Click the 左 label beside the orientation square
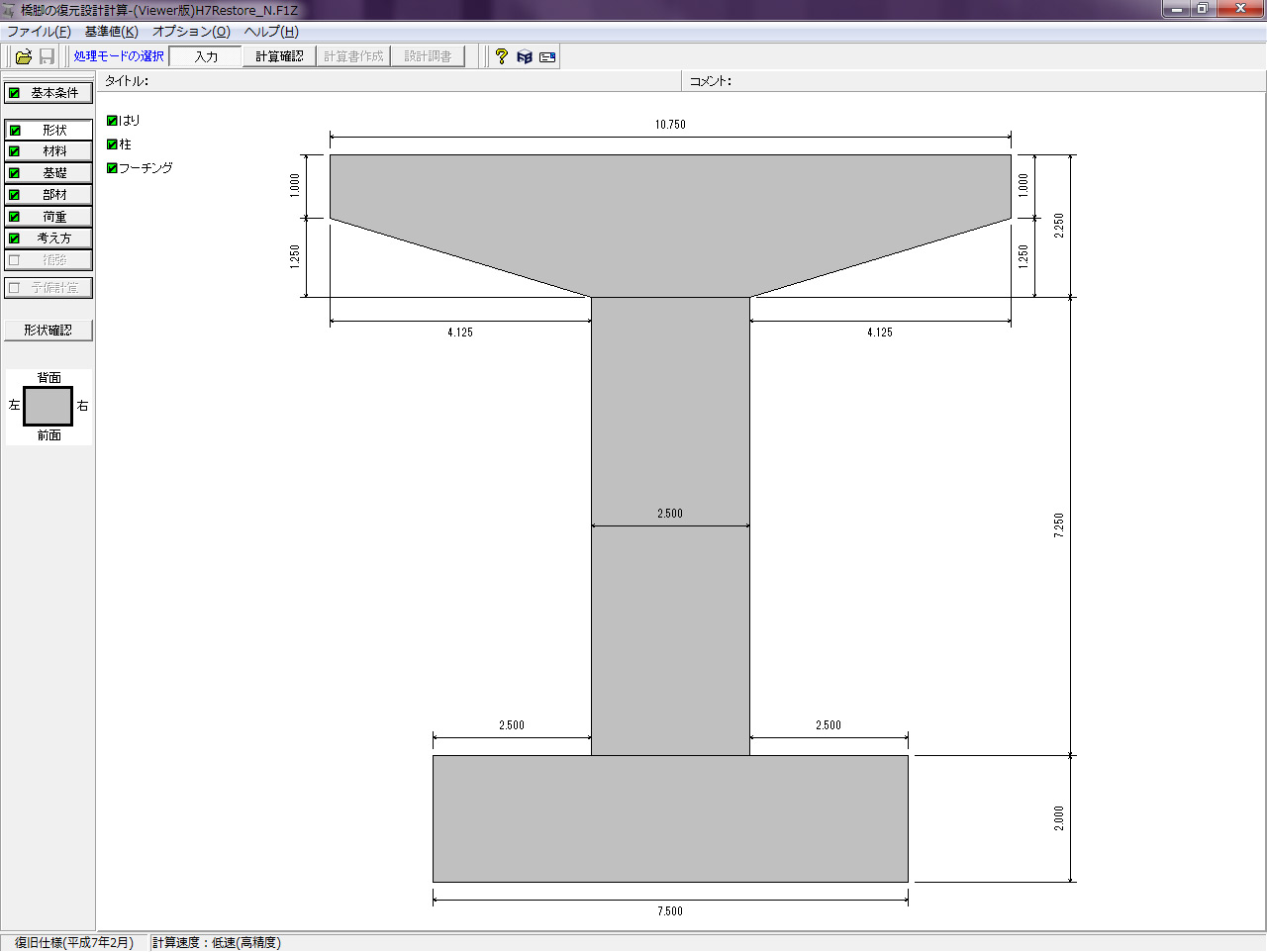This screenshot has width=1267, height=952. point(14,406)
